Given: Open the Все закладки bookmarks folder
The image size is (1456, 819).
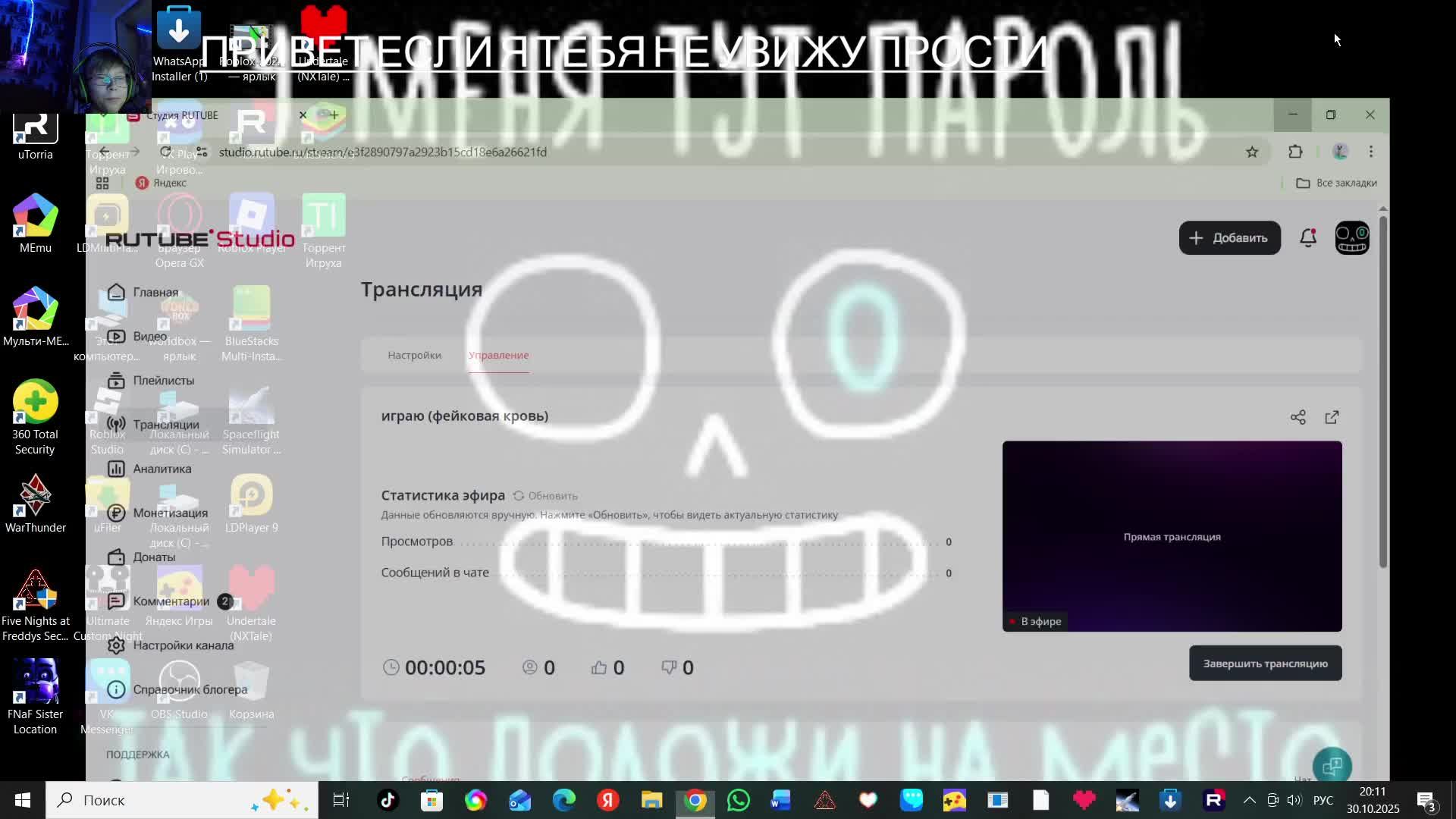Looking at the screenshot, I should click(1336, 183).
